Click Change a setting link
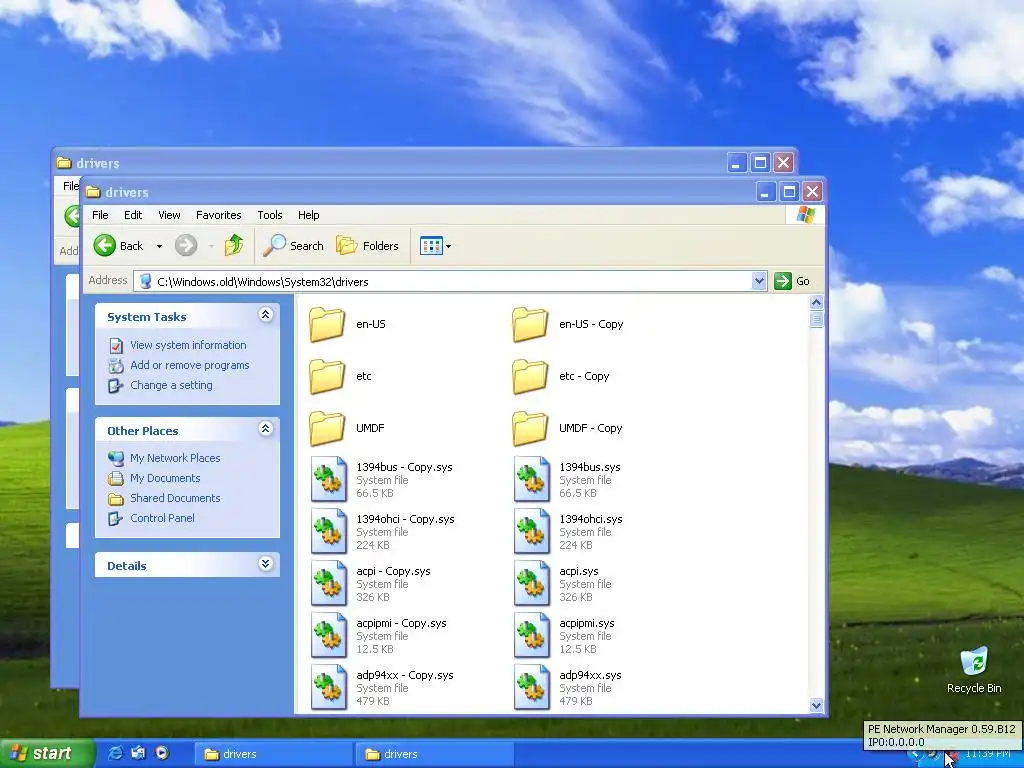This screenshot has width=1024, height=768. click(171, 385)
